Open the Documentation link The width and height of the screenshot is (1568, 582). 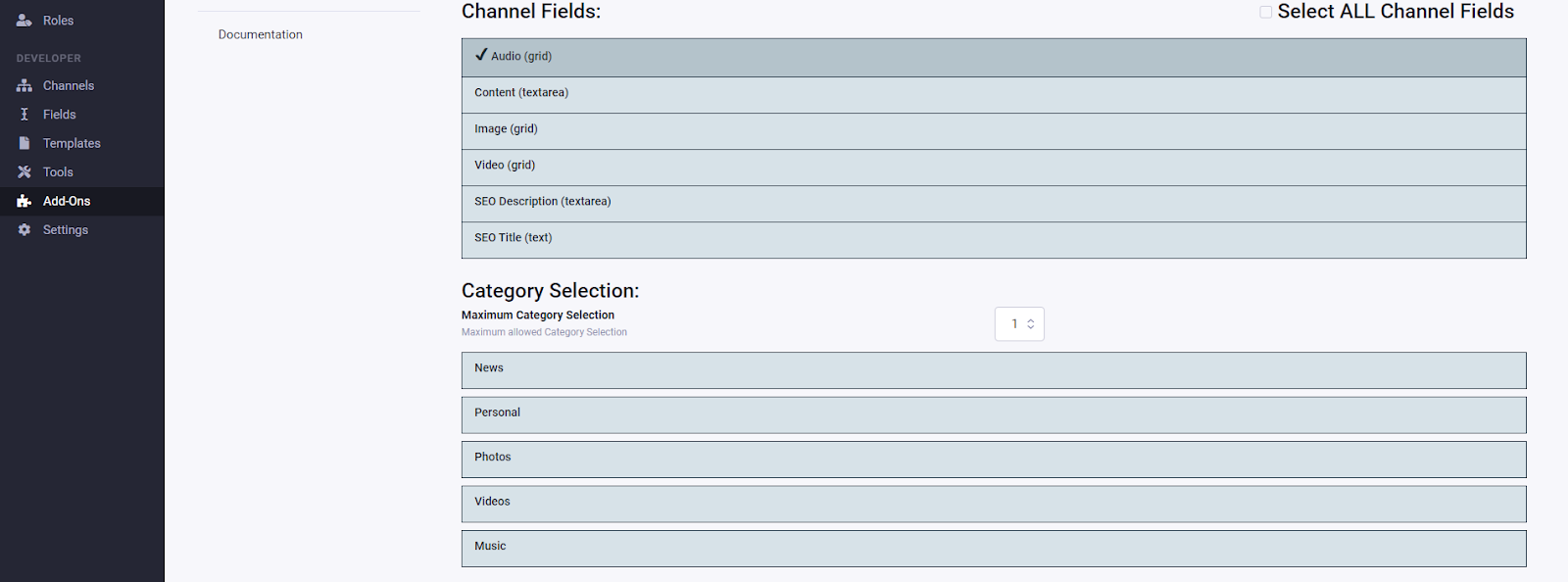[x=259, y=34]
